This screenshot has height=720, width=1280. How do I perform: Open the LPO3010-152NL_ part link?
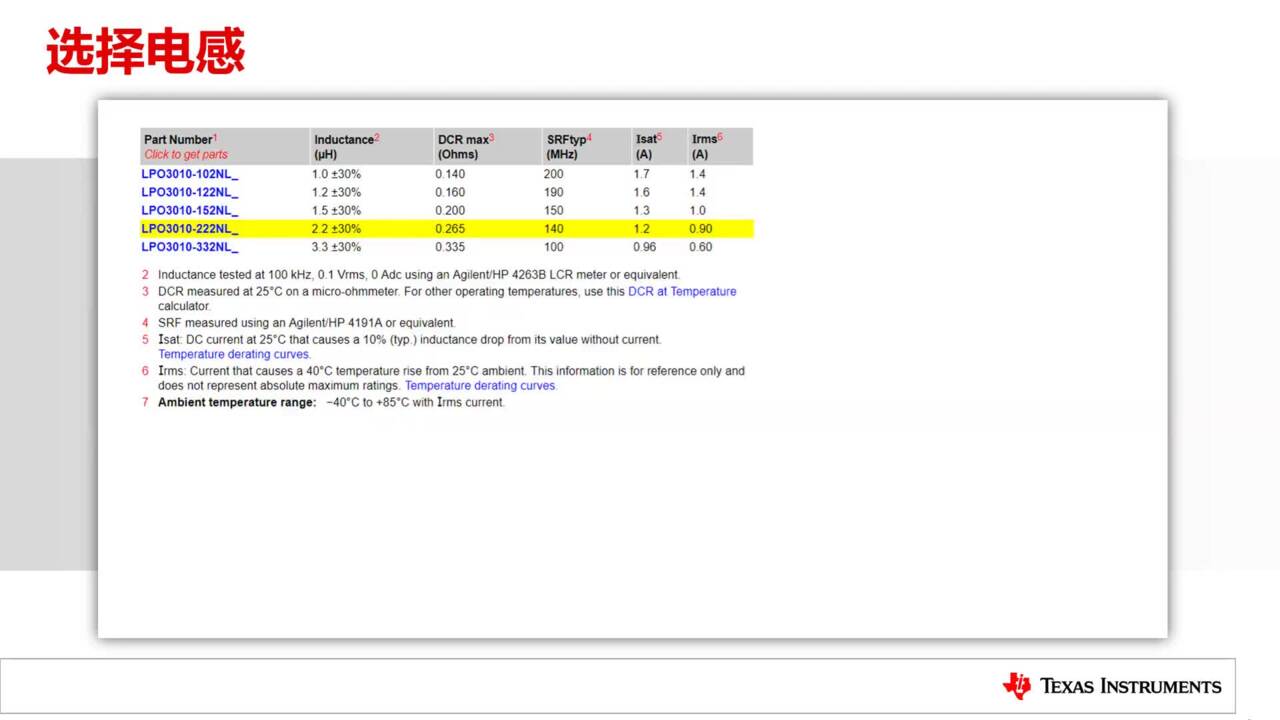point(190,210)
